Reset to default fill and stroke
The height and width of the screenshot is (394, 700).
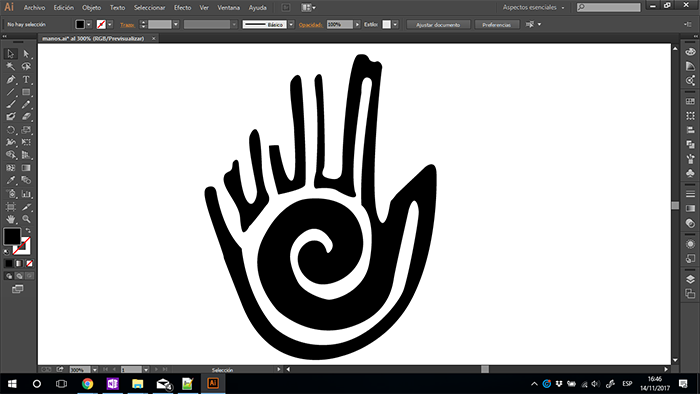[x=6, y=252]
